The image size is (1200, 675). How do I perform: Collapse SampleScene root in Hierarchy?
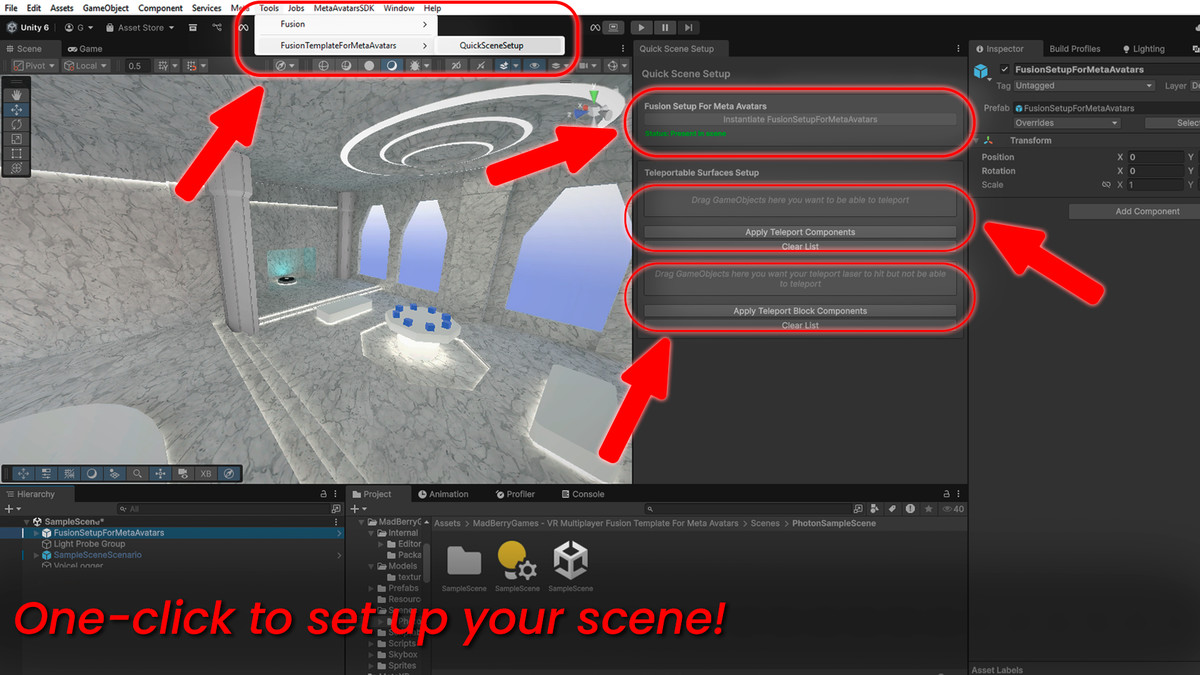[x=27, y=522]
